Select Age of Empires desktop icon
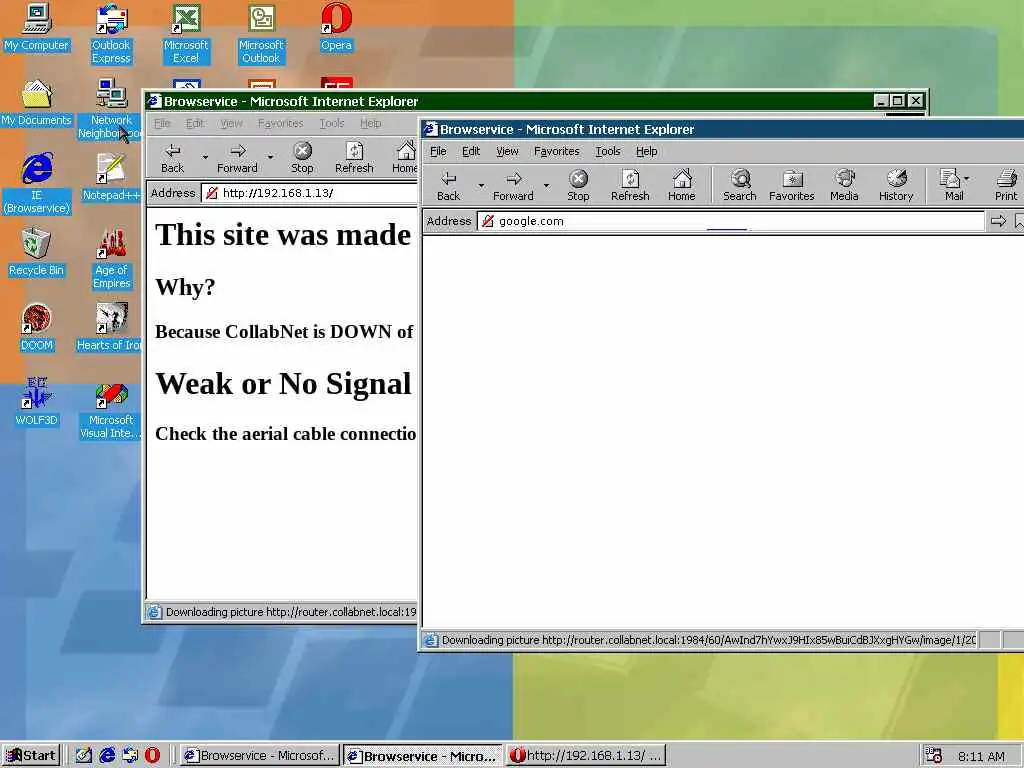 112,259
